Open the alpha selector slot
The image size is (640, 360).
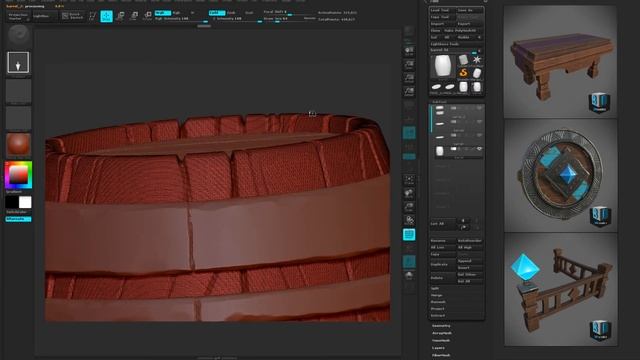tap(18, 91)
